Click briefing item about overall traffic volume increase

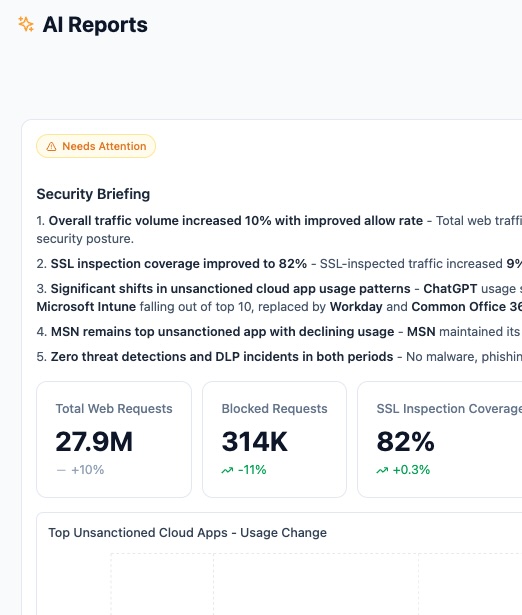(279, 229)
